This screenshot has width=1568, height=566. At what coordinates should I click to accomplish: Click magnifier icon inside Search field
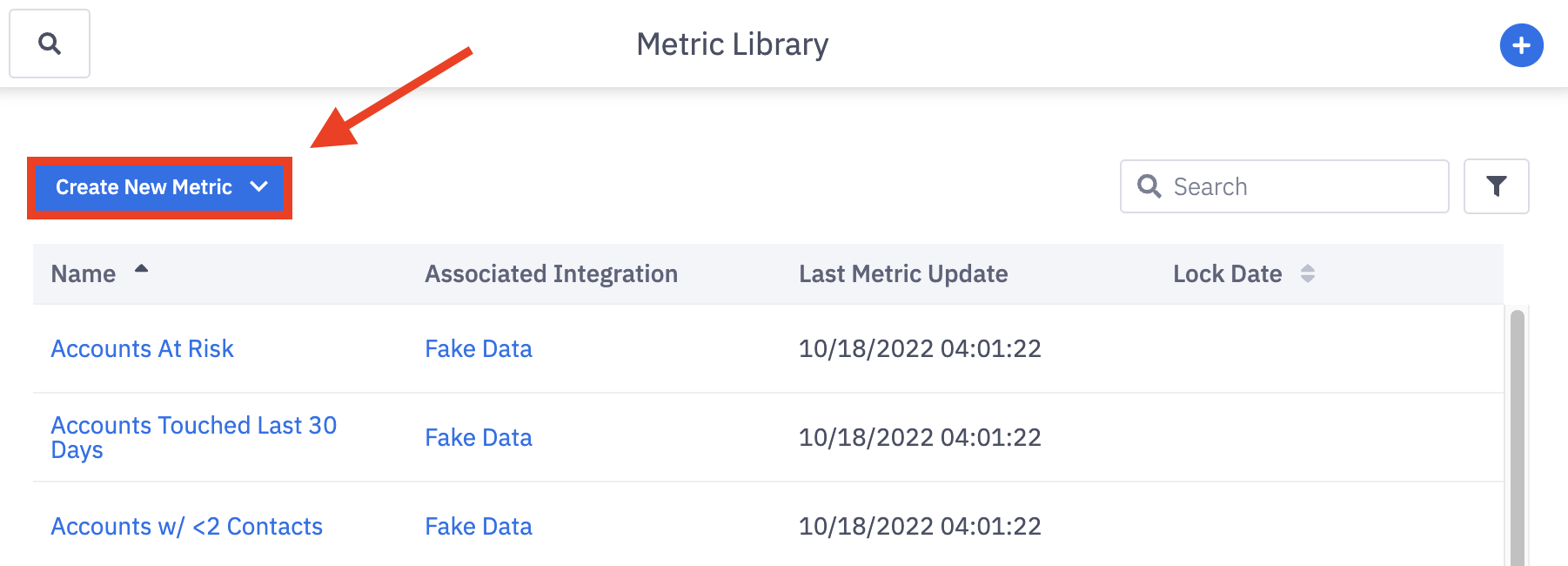click(x=1149, y=186)
